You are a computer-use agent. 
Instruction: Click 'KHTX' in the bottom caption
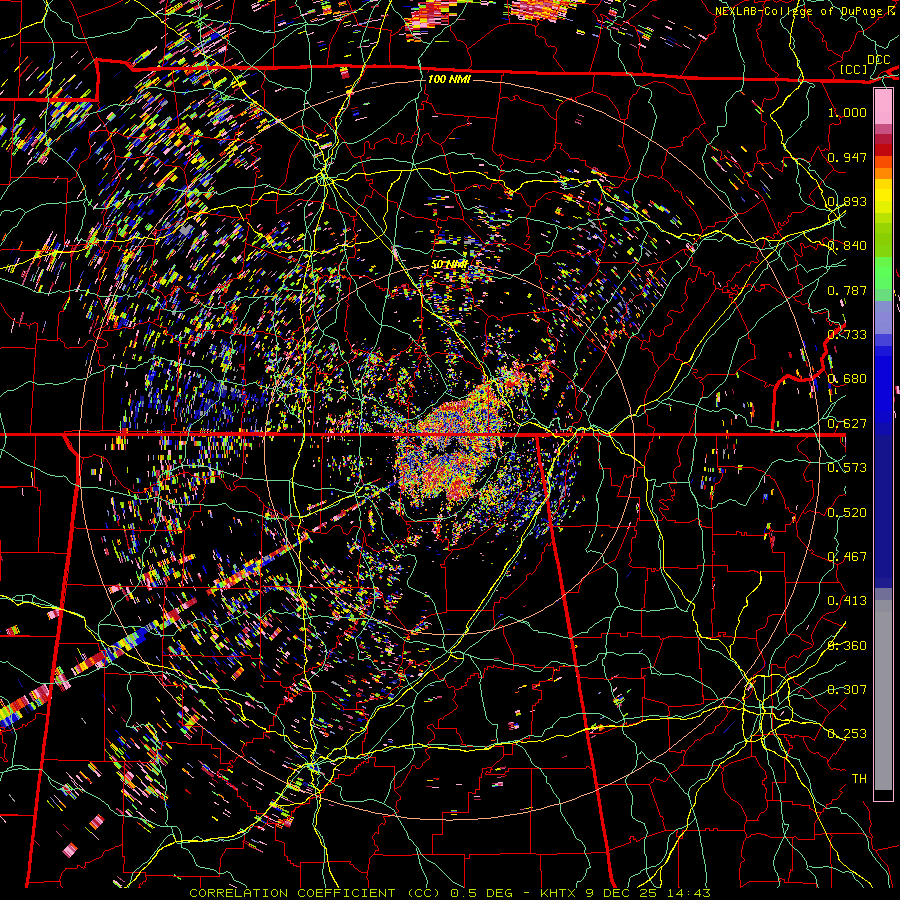pyautogui.click(x=557, y=893)
